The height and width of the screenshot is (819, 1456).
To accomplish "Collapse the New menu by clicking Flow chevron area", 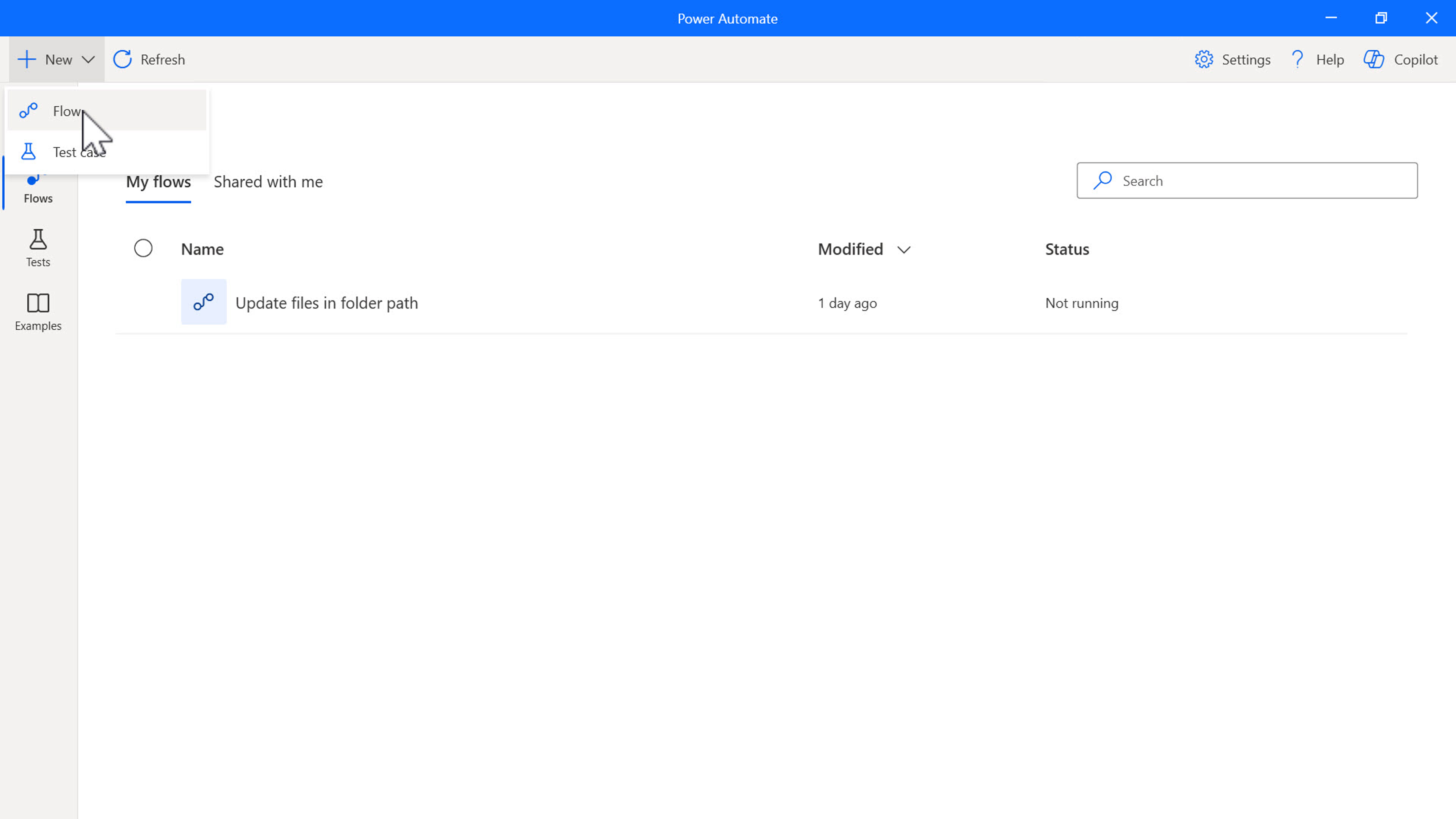I will [88, 59].
